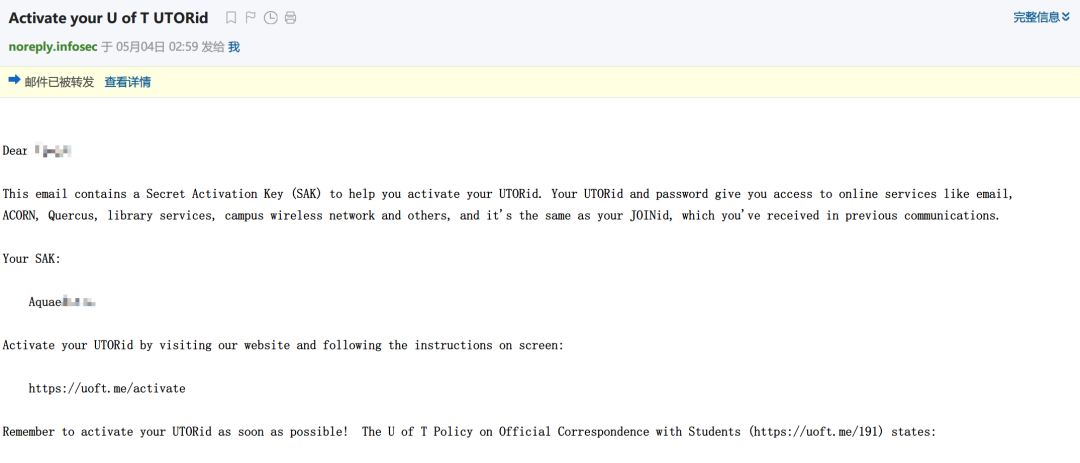Screen dimensions: 1080x463
Task: Click the SAK value starting with Aquae
Action: click(61, 301)
